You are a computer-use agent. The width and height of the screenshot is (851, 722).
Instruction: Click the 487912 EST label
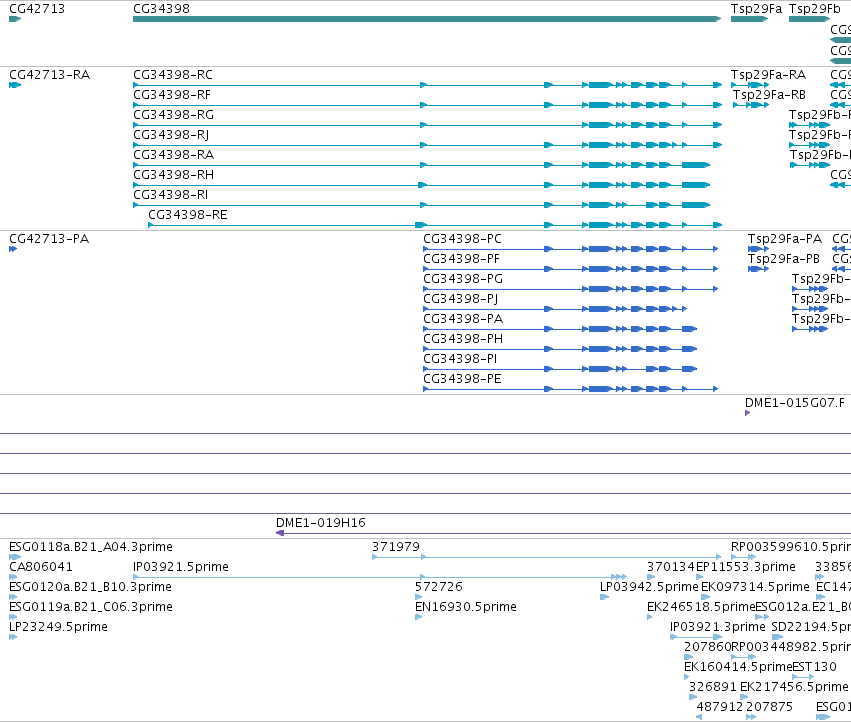[720, 707]
